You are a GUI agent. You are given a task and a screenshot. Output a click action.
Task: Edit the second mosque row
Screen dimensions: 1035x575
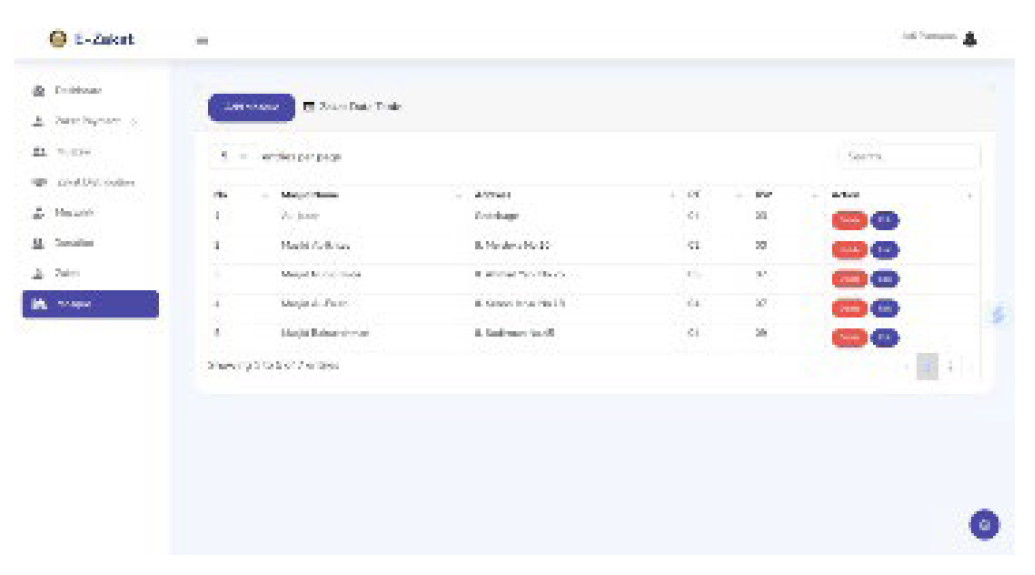[x=884, y=246]
